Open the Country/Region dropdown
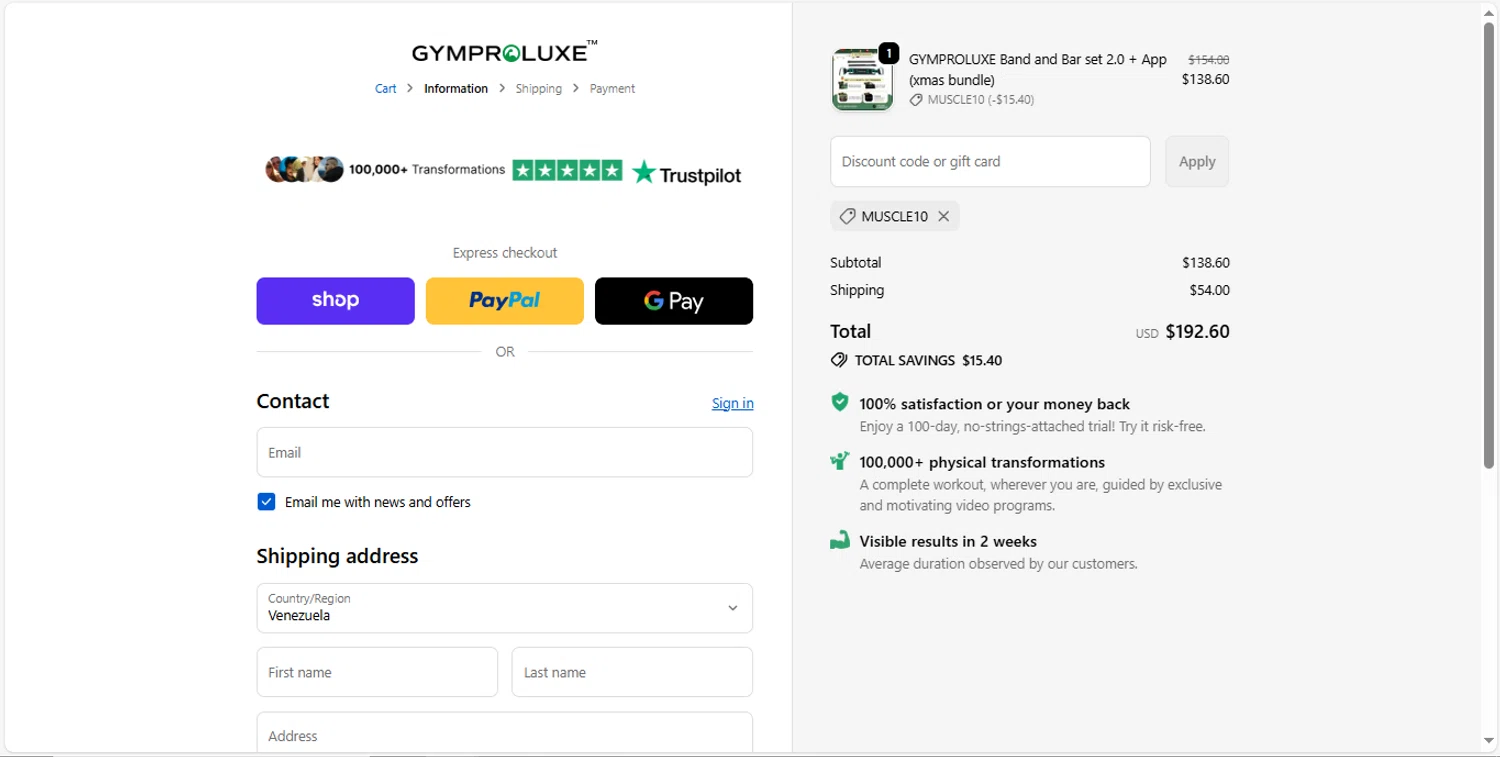1500x757 pixels. [x=505, y=608]
